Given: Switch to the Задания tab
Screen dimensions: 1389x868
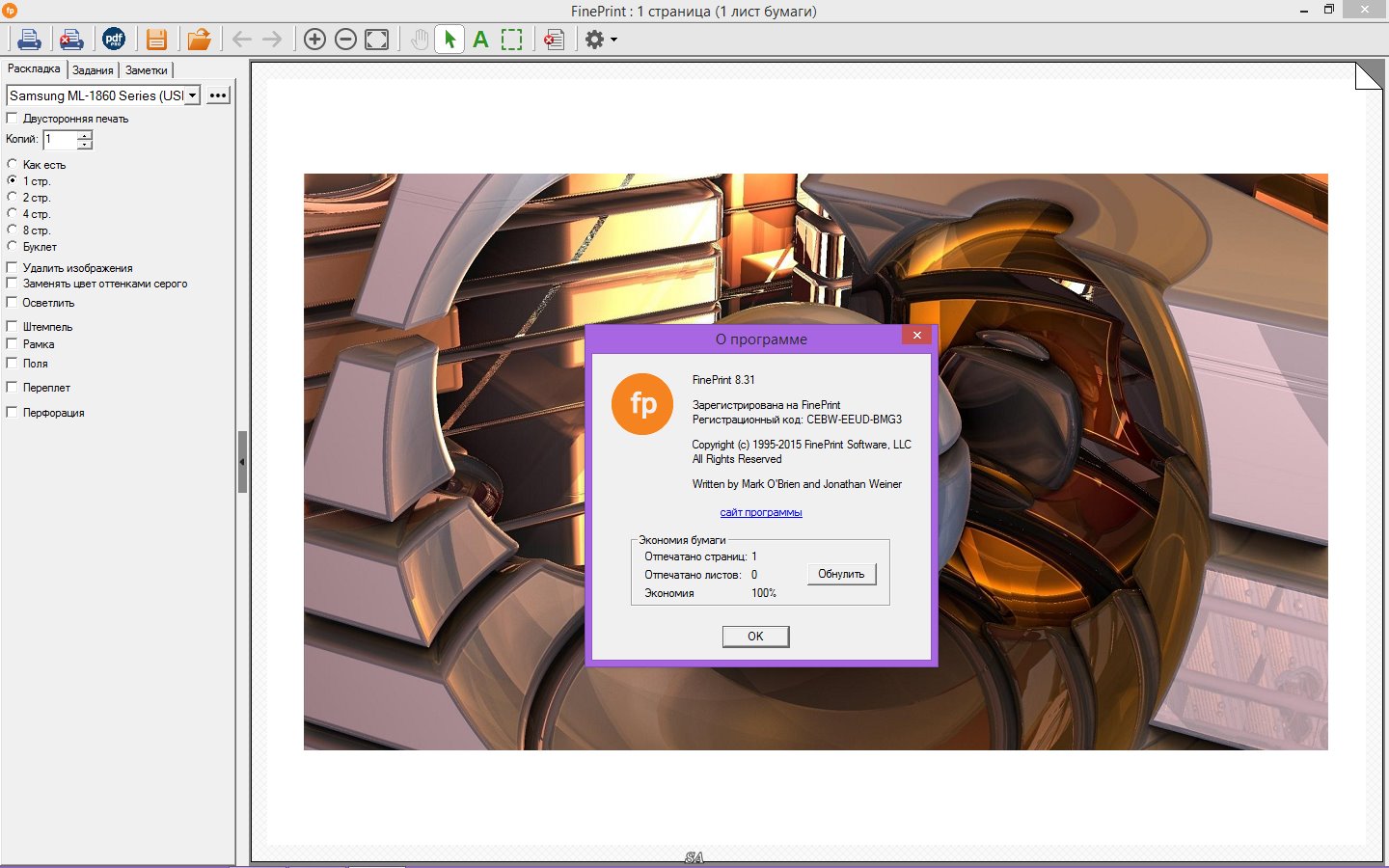Looking at the screenshot, I should coord(93,70).
